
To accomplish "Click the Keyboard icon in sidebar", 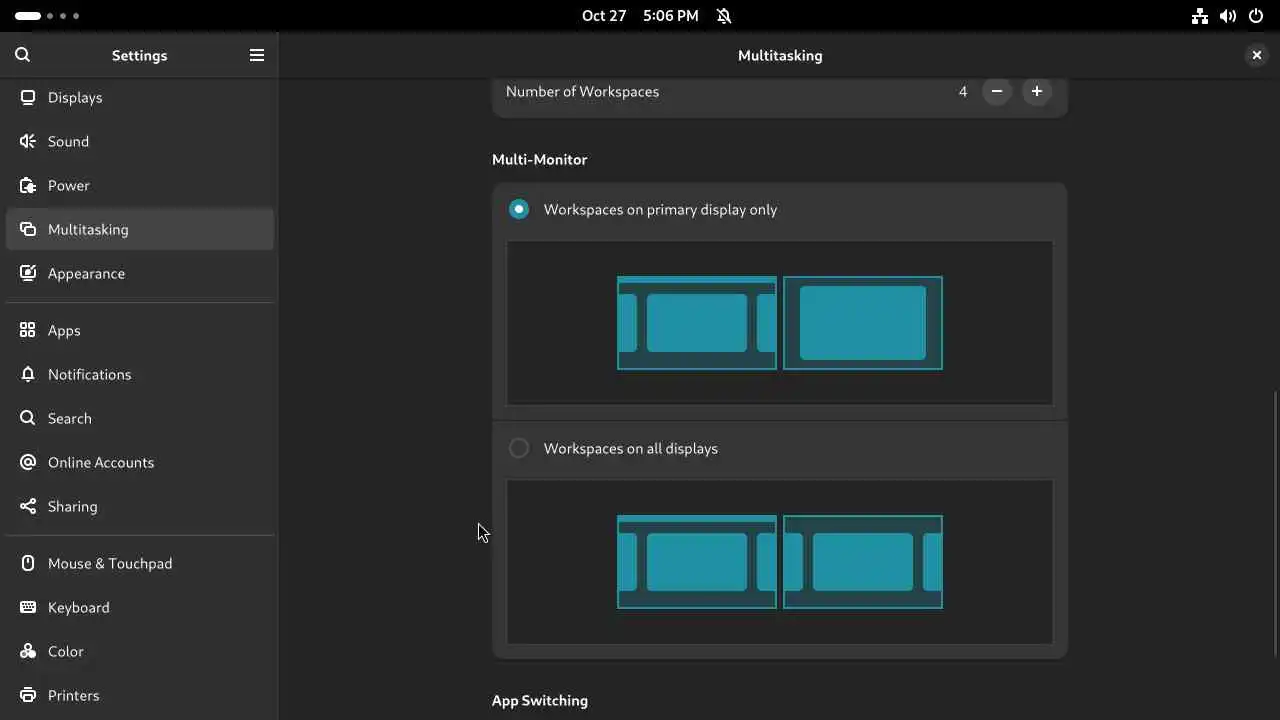I will pos(28,607).
